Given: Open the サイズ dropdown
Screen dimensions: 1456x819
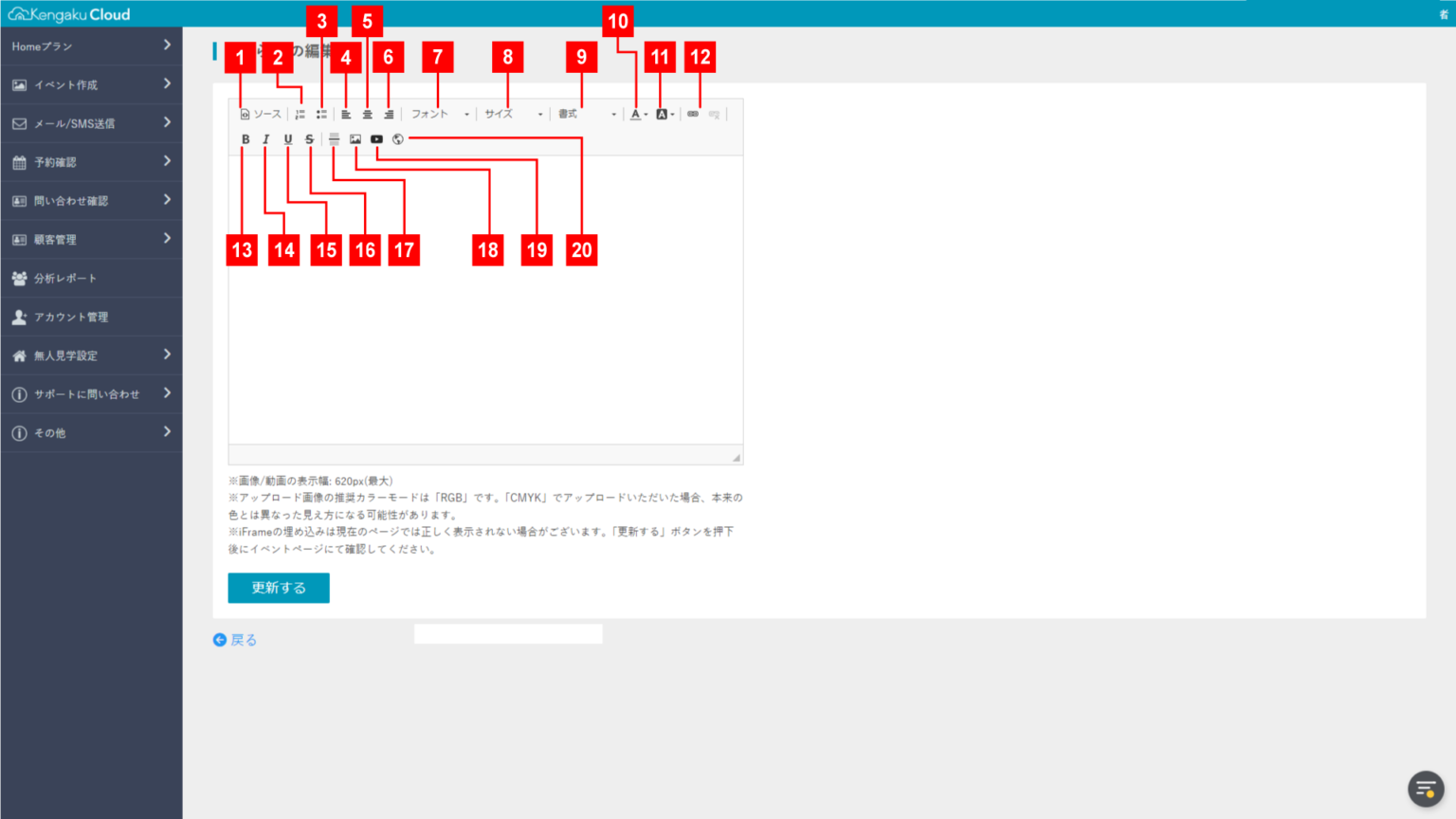Looking at the screenshot, I should click(507, 113).
